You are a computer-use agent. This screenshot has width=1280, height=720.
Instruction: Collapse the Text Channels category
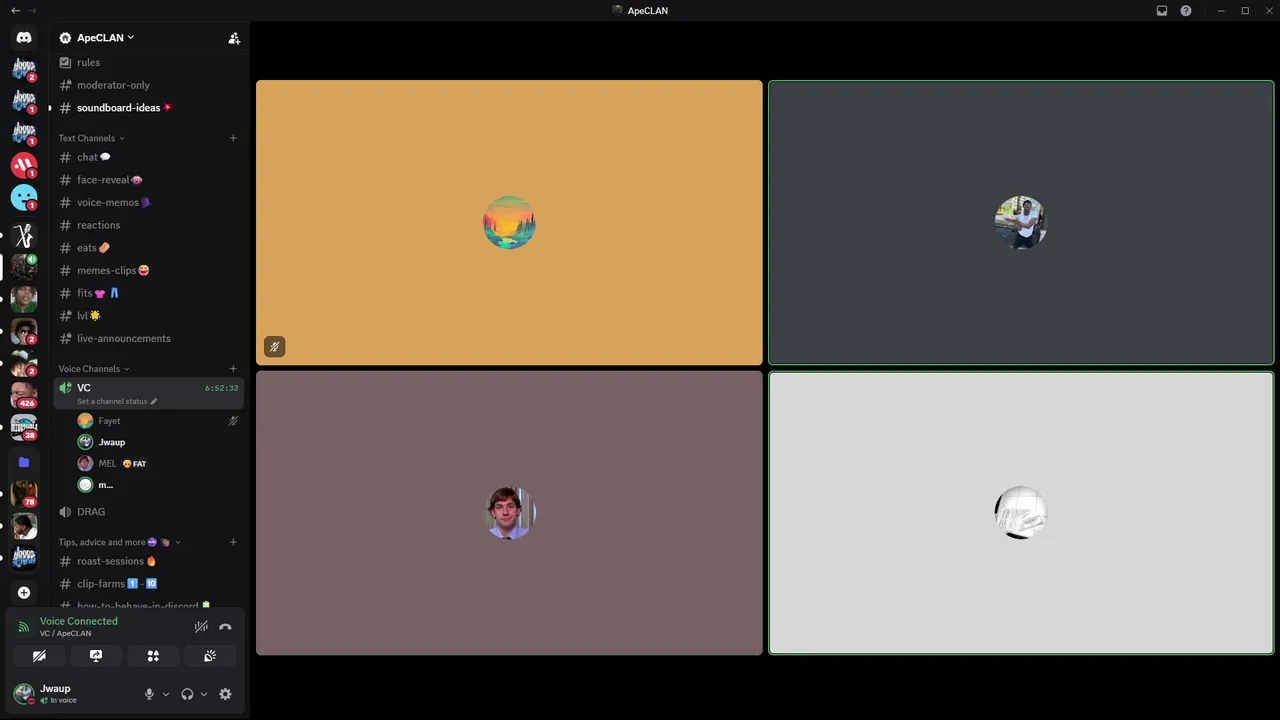click(x=91, y=138)
